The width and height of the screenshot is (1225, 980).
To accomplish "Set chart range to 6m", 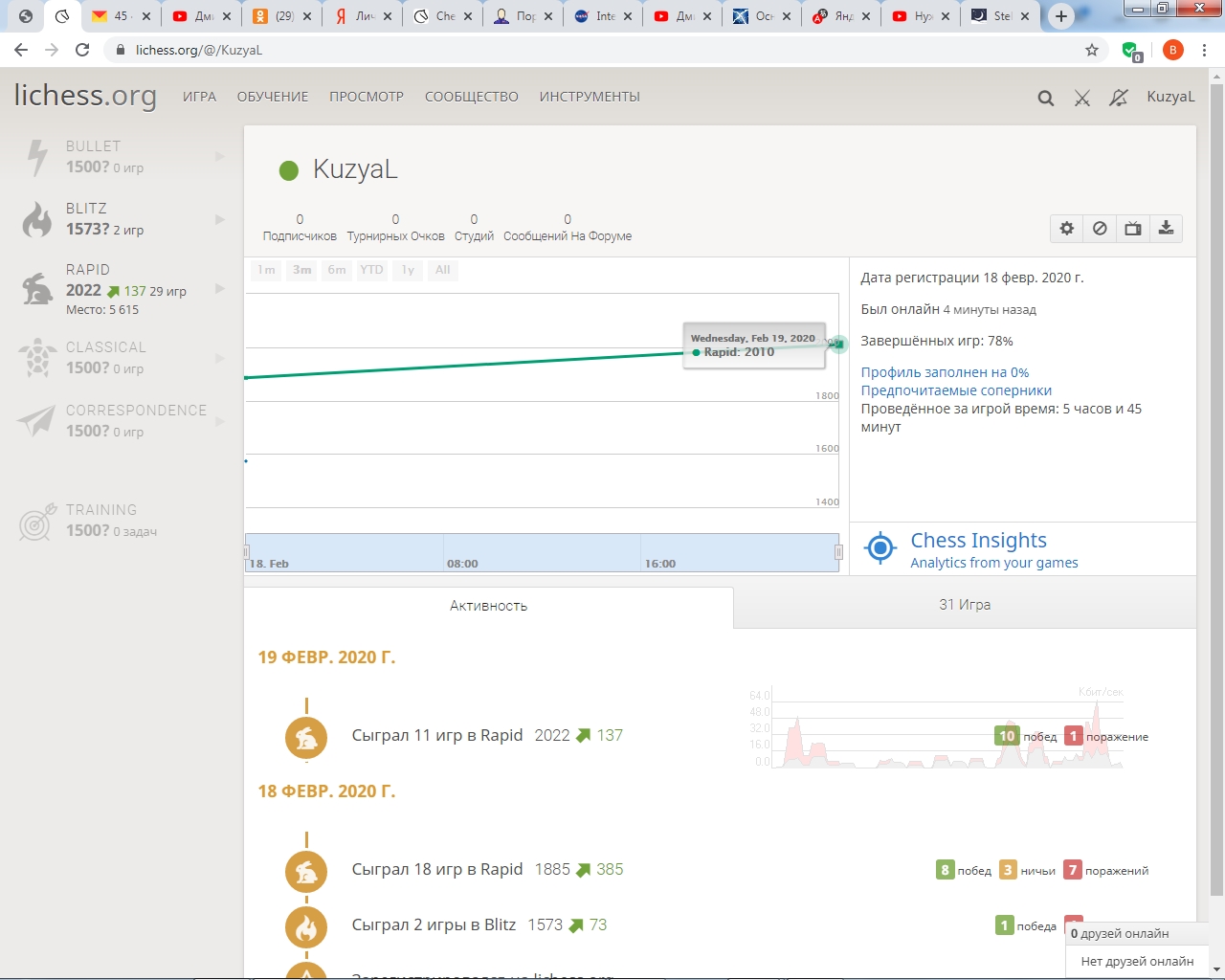I will (337, 270).
